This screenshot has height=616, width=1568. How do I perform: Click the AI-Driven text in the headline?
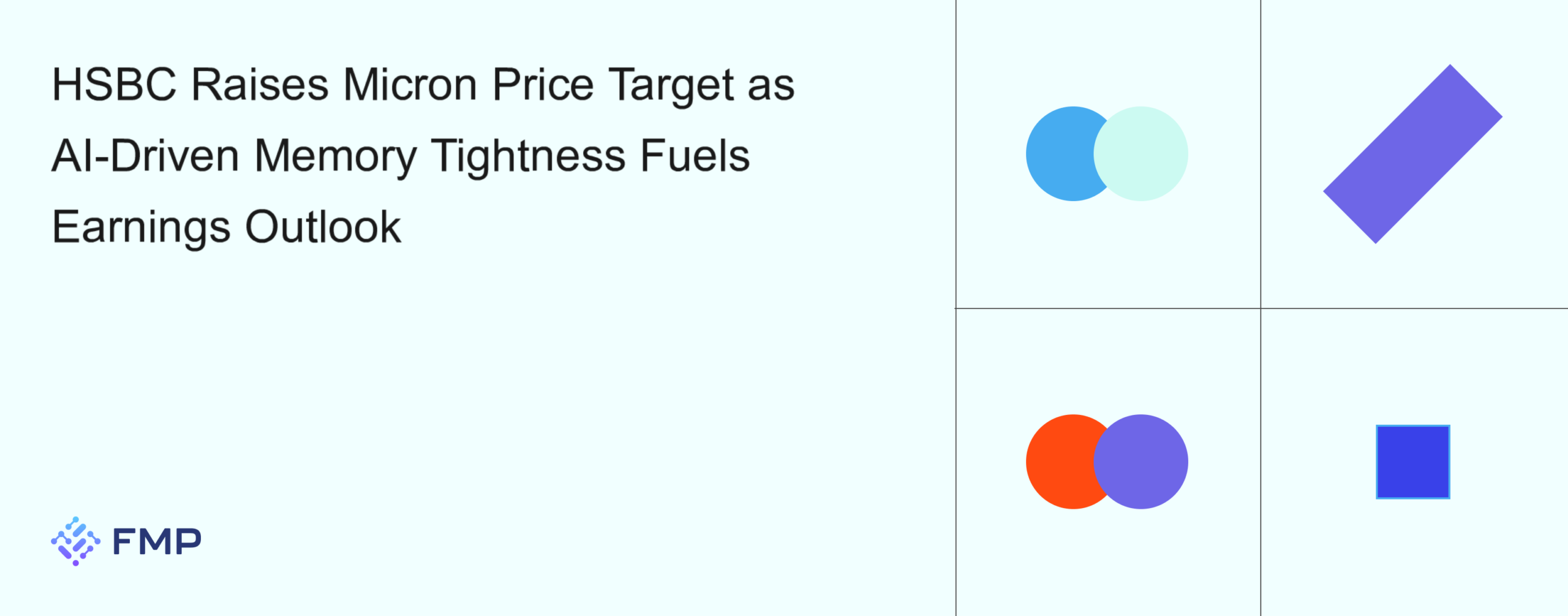click(x=145, y=156)
